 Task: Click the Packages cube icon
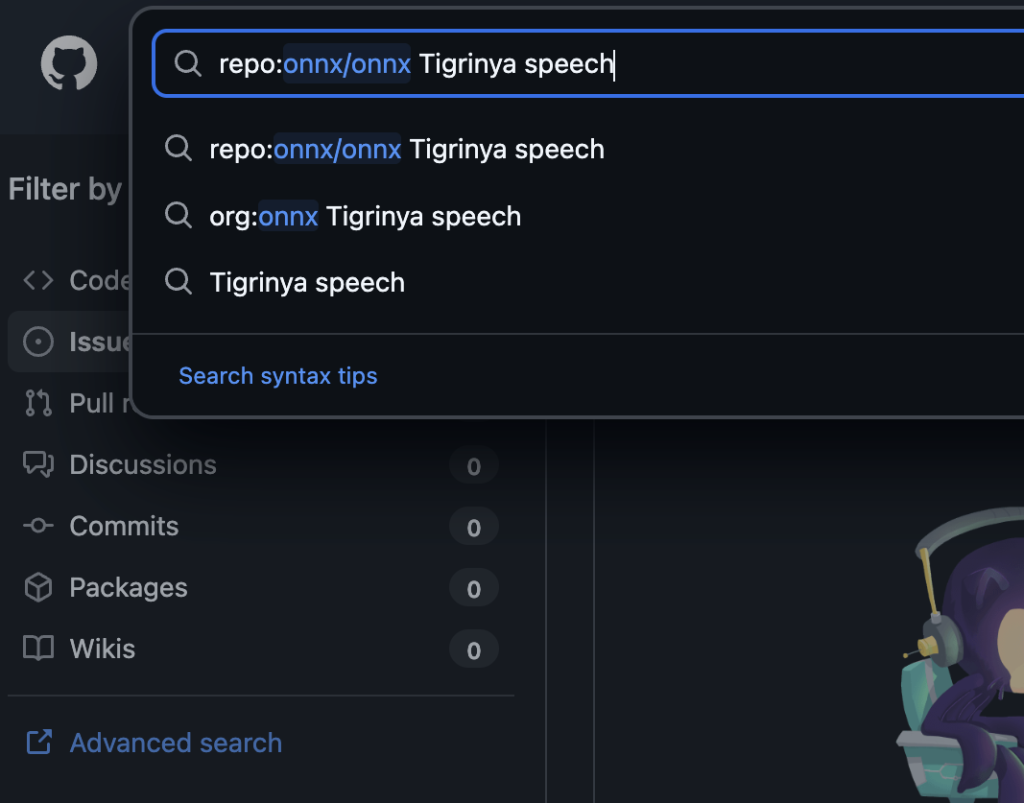[38, 588]
